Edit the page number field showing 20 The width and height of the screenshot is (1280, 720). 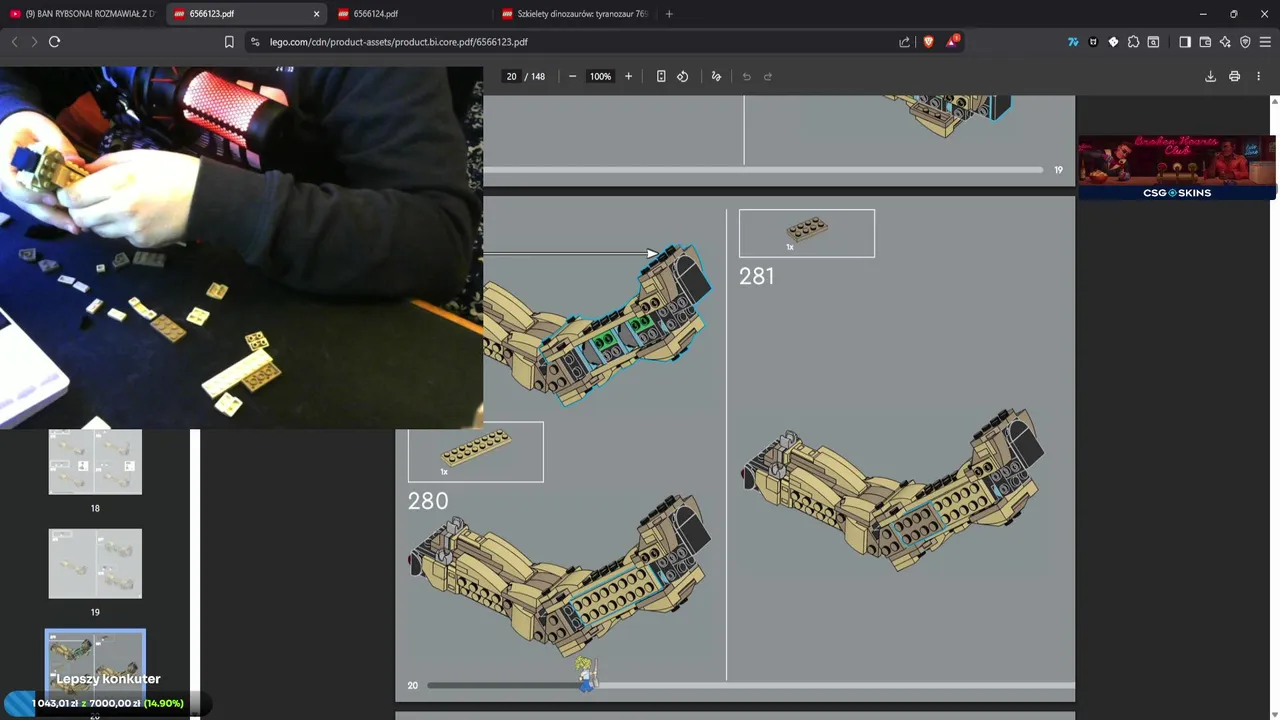pos(511,76)
